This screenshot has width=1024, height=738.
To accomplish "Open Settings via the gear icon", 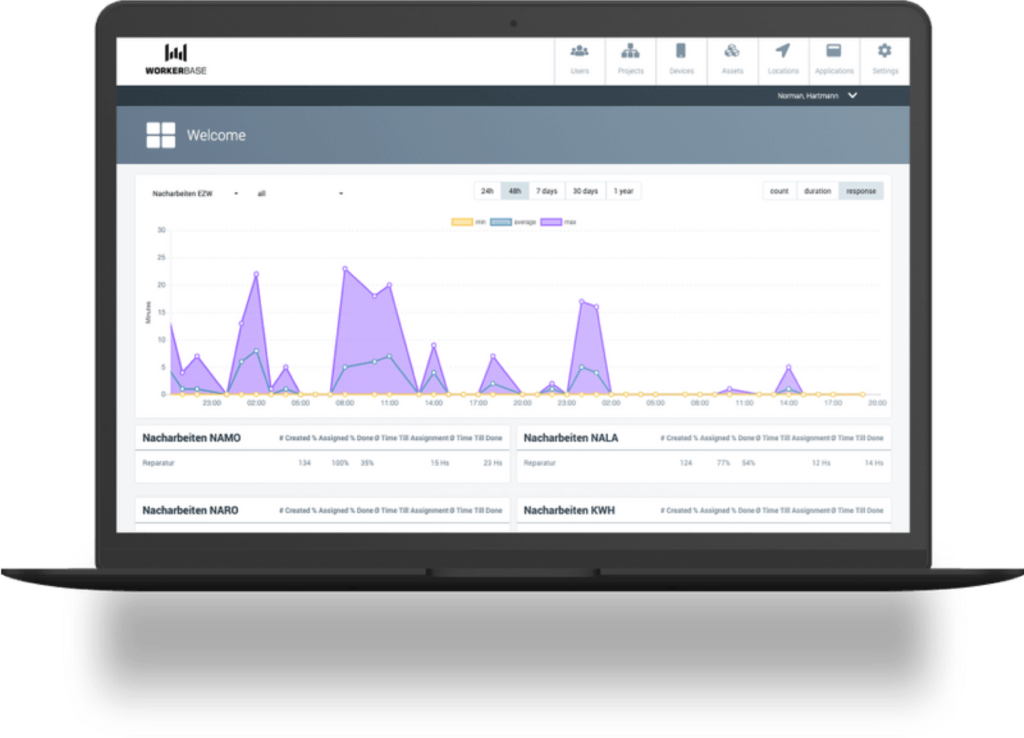I will [x=884, y=51].
